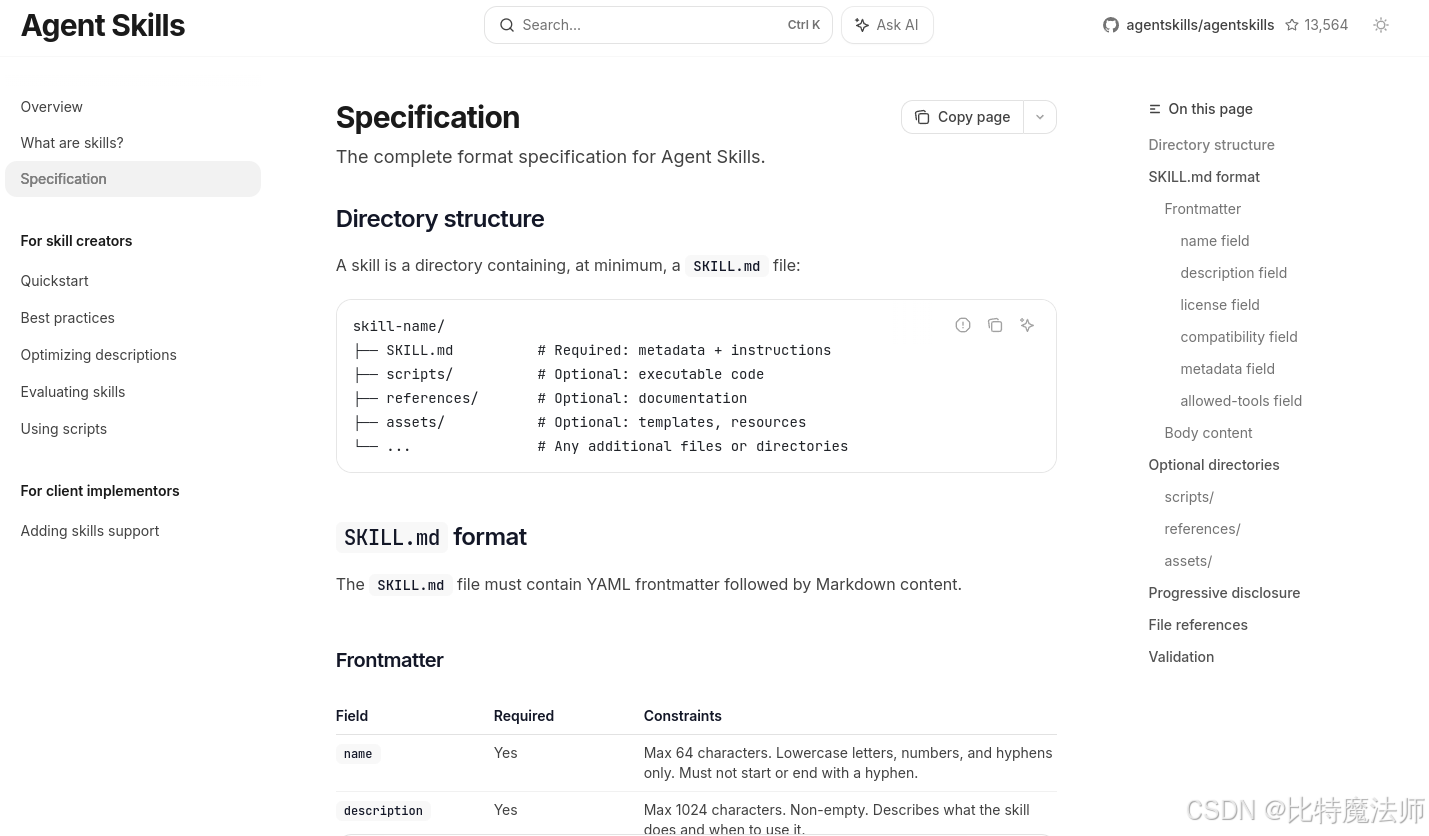
Task: Open Evaluating skills page
Action: 73,392
